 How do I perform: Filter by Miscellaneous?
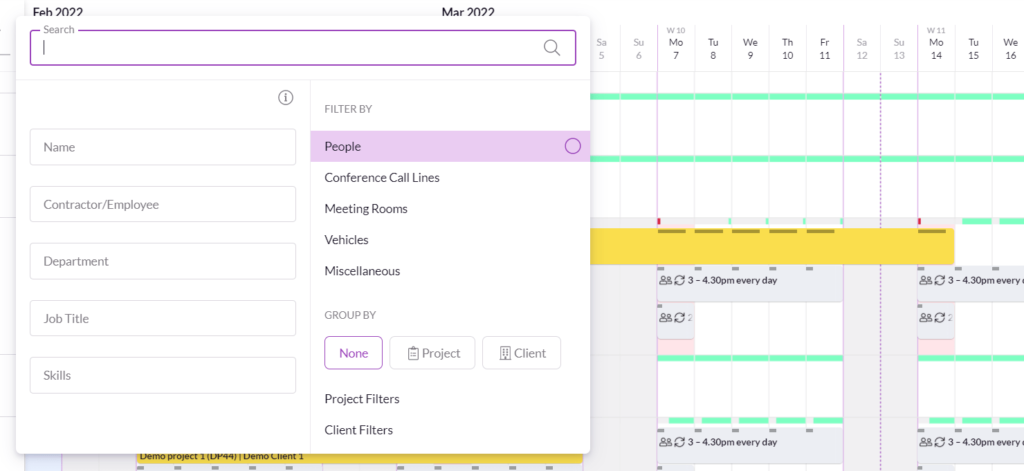[x=362, y=271]
